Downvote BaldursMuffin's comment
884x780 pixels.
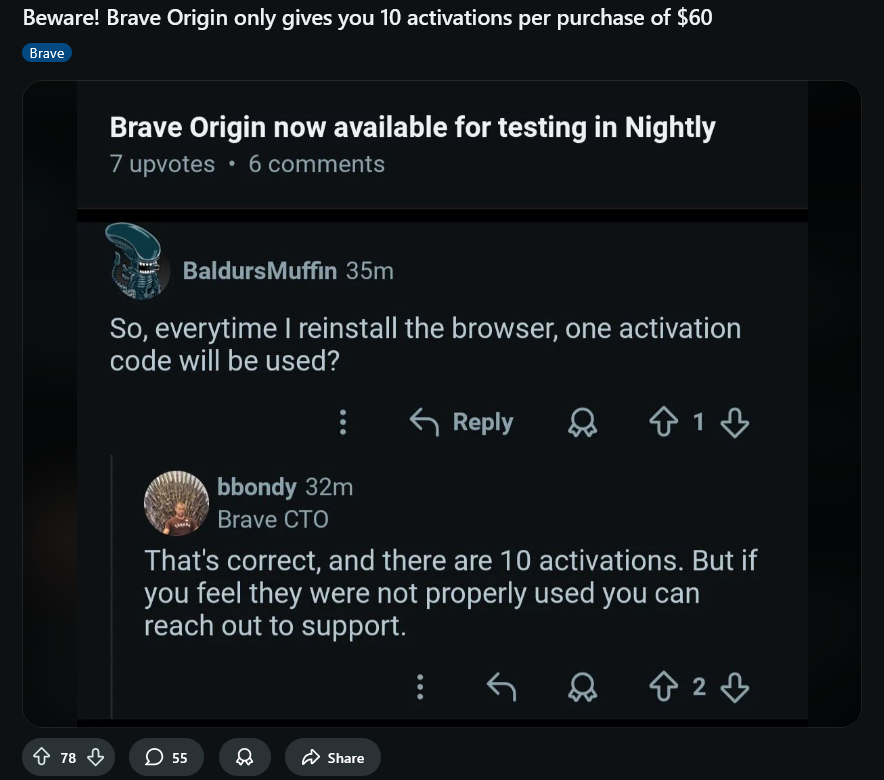pos(735,423)
